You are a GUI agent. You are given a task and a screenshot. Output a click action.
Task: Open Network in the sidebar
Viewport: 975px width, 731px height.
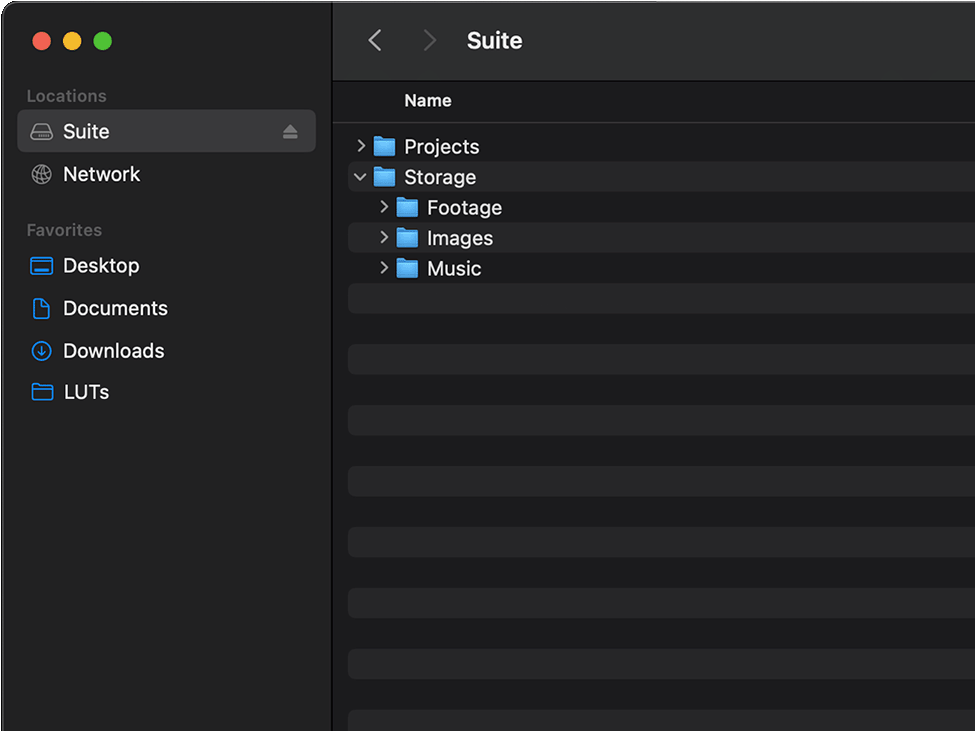(101, 174)
